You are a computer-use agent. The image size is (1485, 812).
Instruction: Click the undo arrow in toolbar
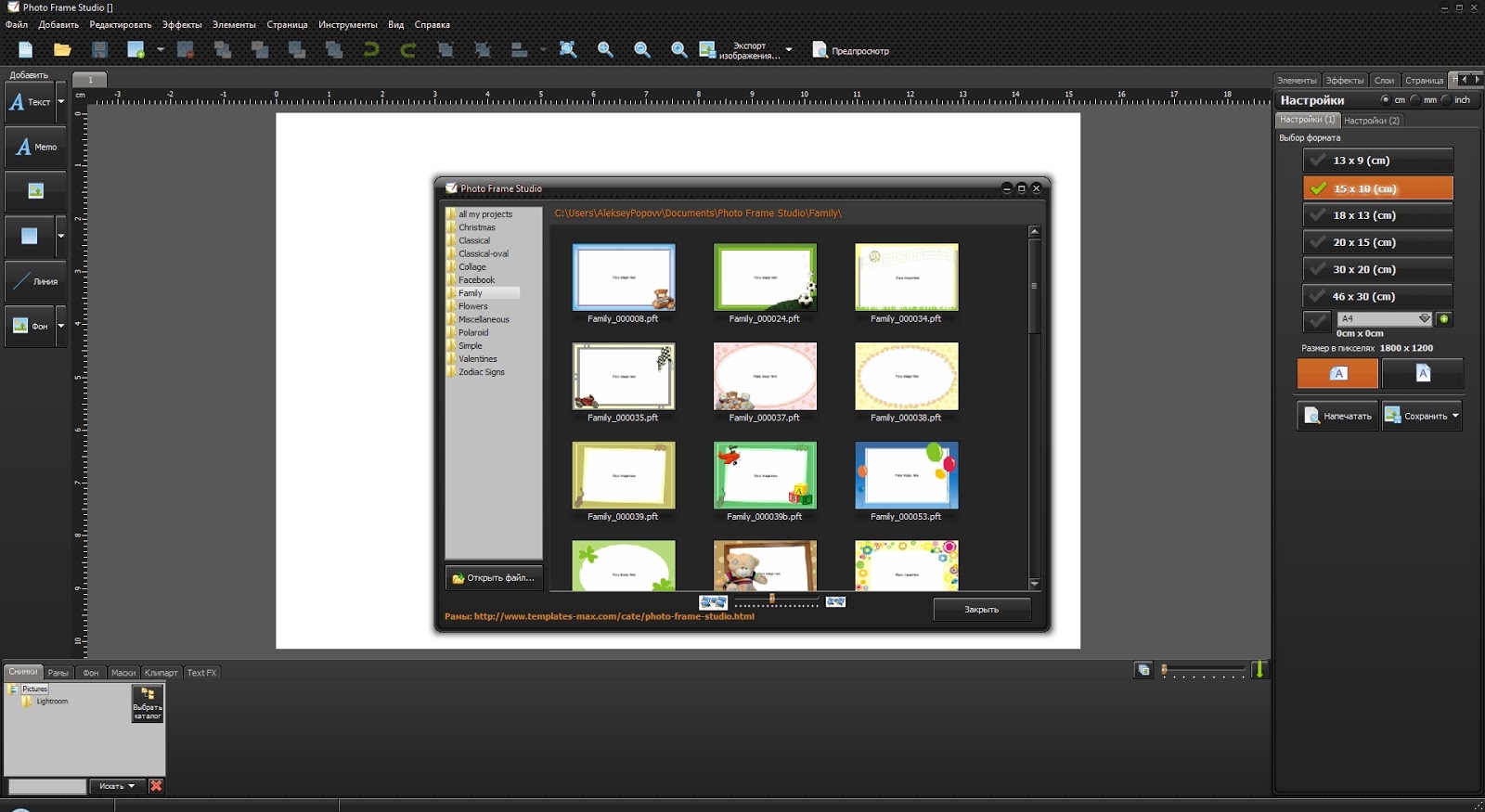[x=371, y=50]
